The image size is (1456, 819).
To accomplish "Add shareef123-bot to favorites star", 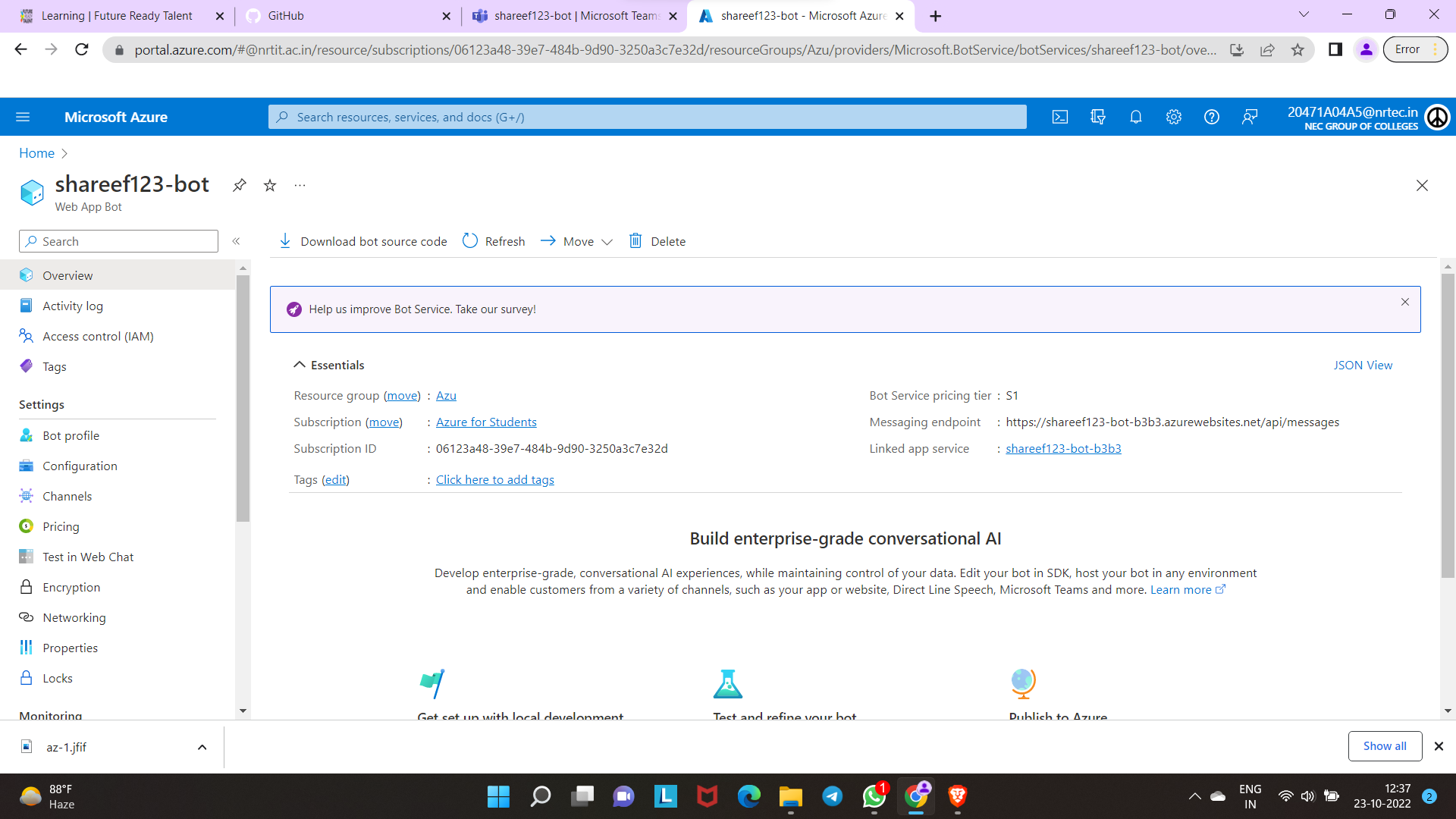I will 270,185.
